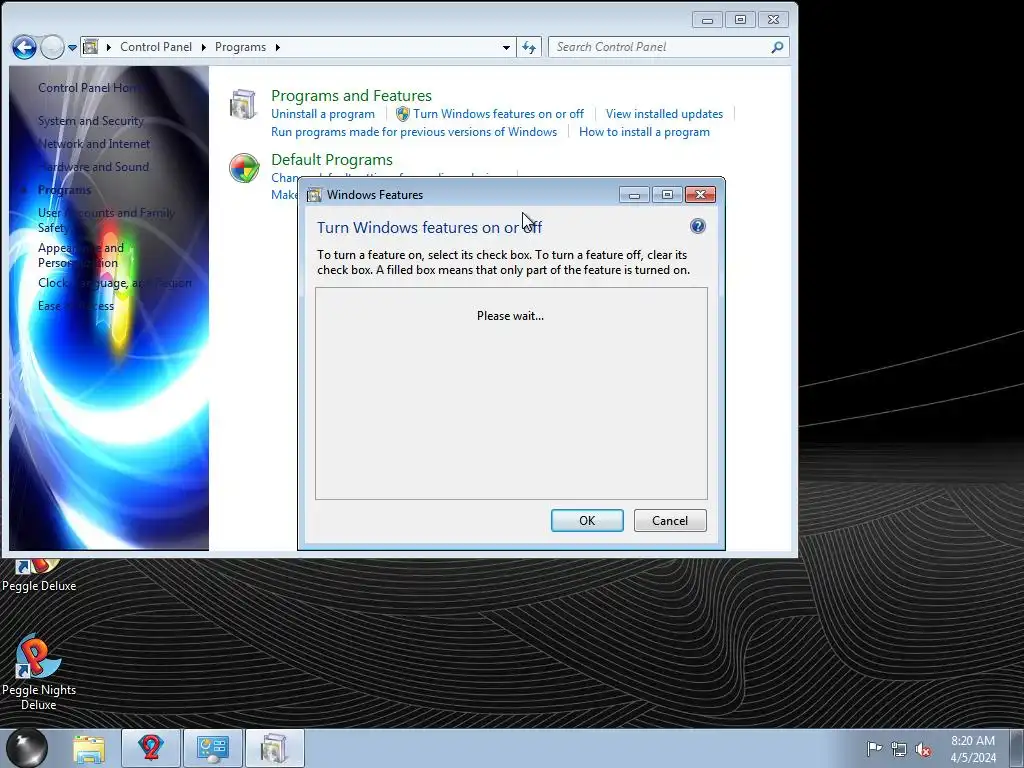Click the Windows Features title bar icon
Screen dimensions: 1024x768
[314, 195]
